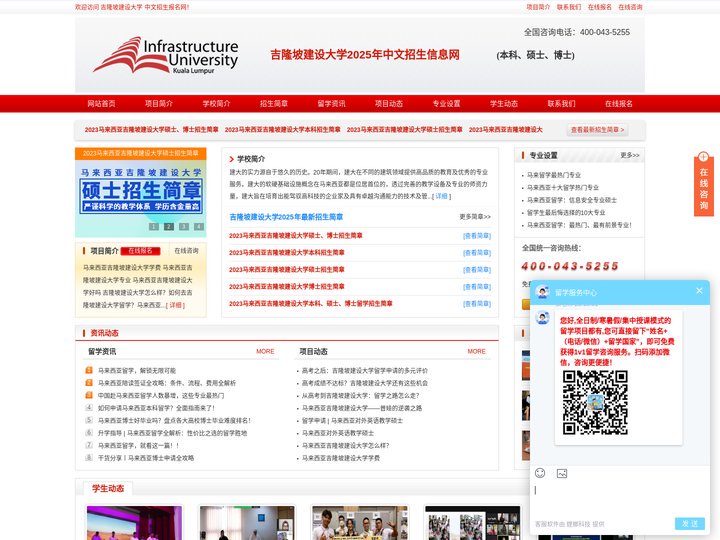Click 更多>> in 专业设置 panel
The image size is (720, 540).
(630, 155)
